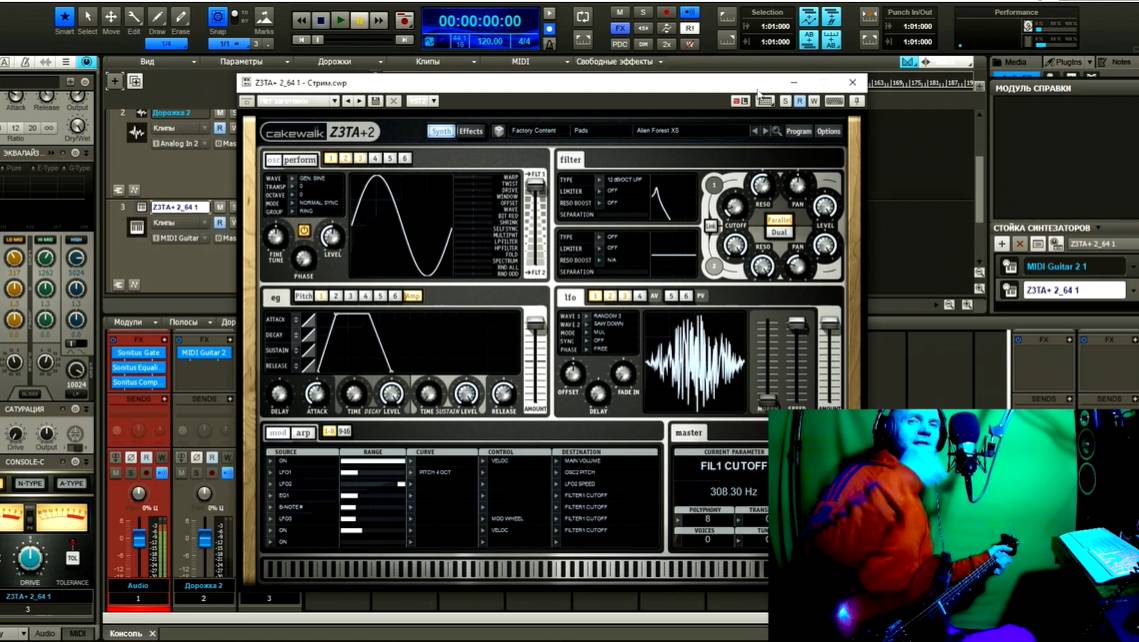Pause playback with yellow button
1139x642 pixels.
(359, 20)
